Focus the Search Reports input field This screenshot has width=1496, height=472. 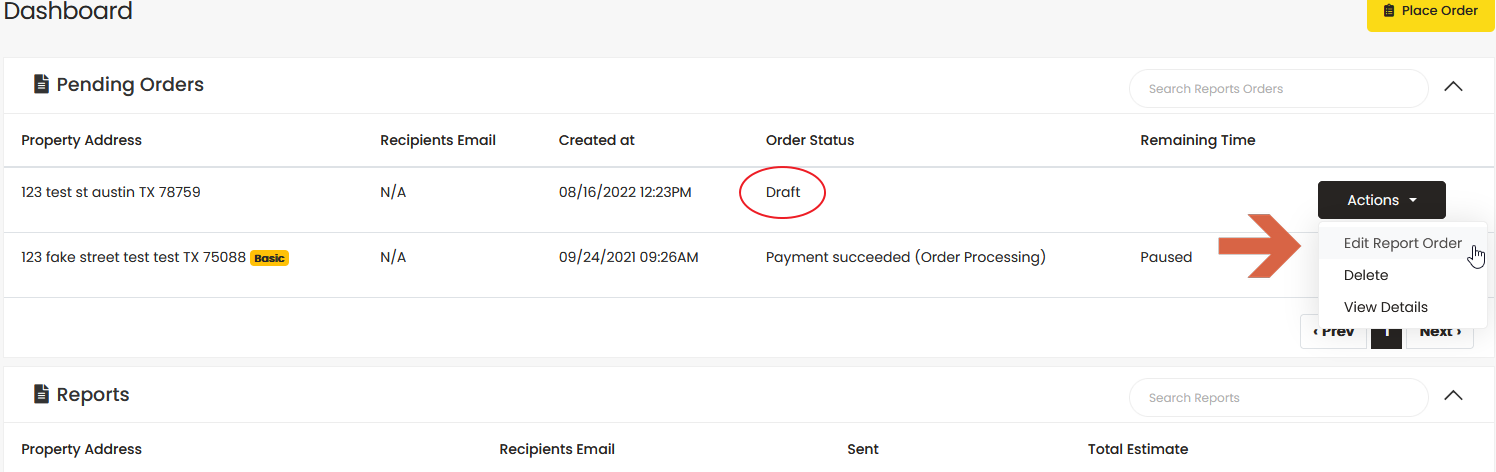pos(1278,398)
